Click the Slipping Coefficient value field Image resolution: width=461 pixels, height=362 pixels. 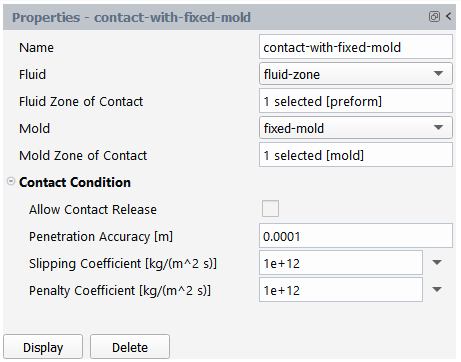(341, 263)
